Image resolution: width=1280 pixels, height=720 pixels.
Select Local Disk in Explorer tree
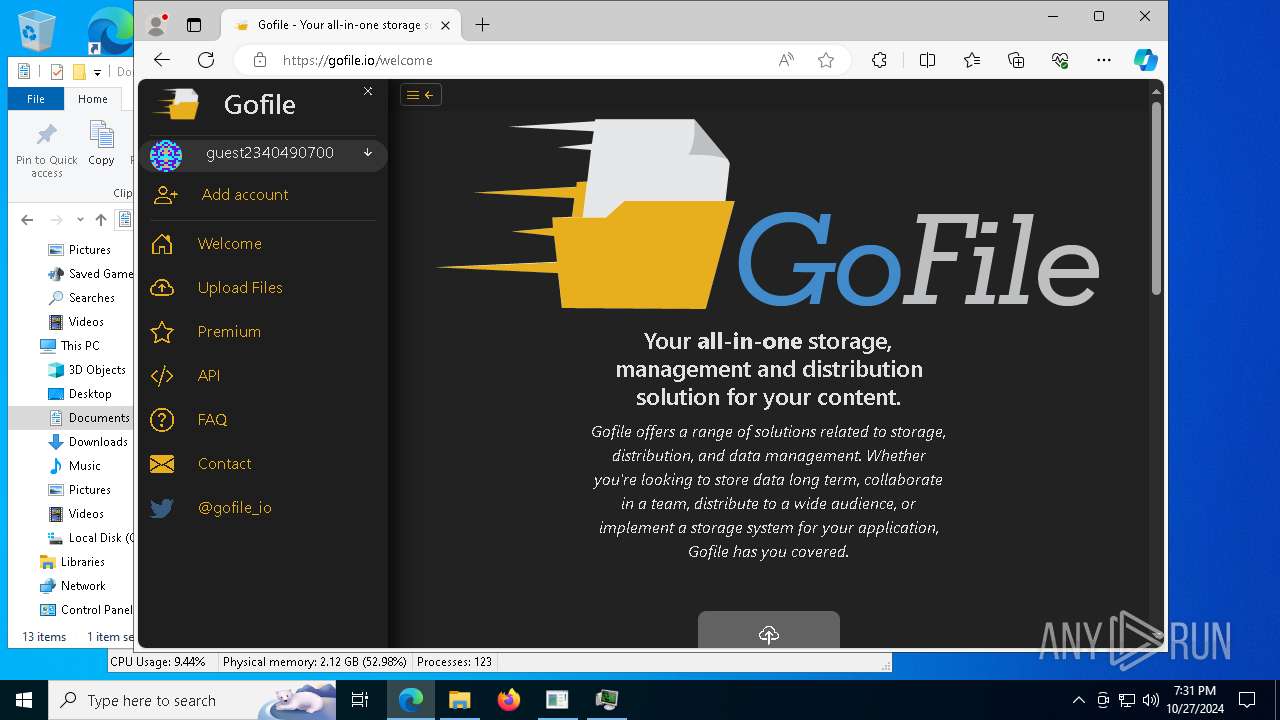tap(91, 538)
